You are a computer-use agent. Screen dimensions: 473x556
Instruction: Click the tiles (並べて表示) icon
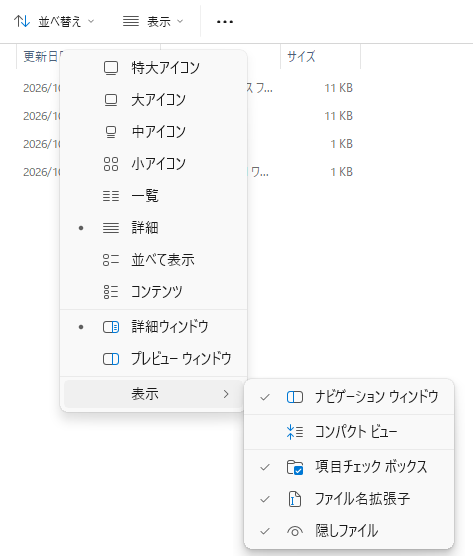(x=111, y=260)
